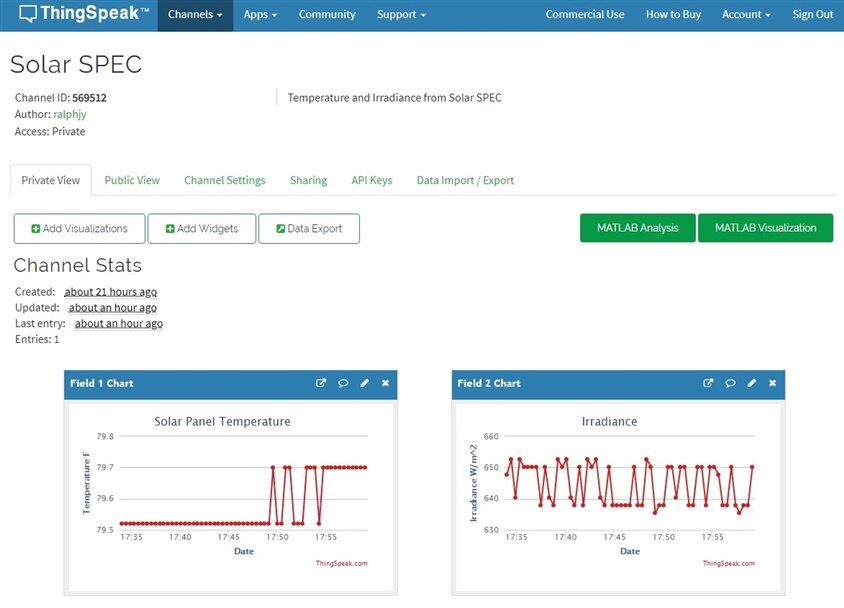Close the Field 1 Chart panel
Image resolution: width=844 pixels, height=608 pixels.
pyautogui.click(x=385, y=383)
